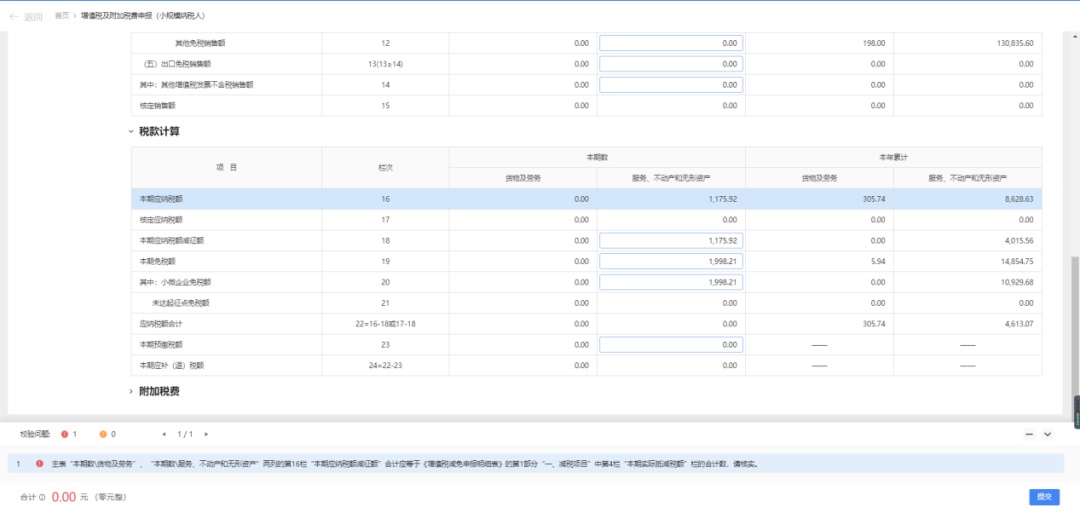Click the orange warning count icon
Viewport: 1080px width, 513px height.
pos(103,435)
